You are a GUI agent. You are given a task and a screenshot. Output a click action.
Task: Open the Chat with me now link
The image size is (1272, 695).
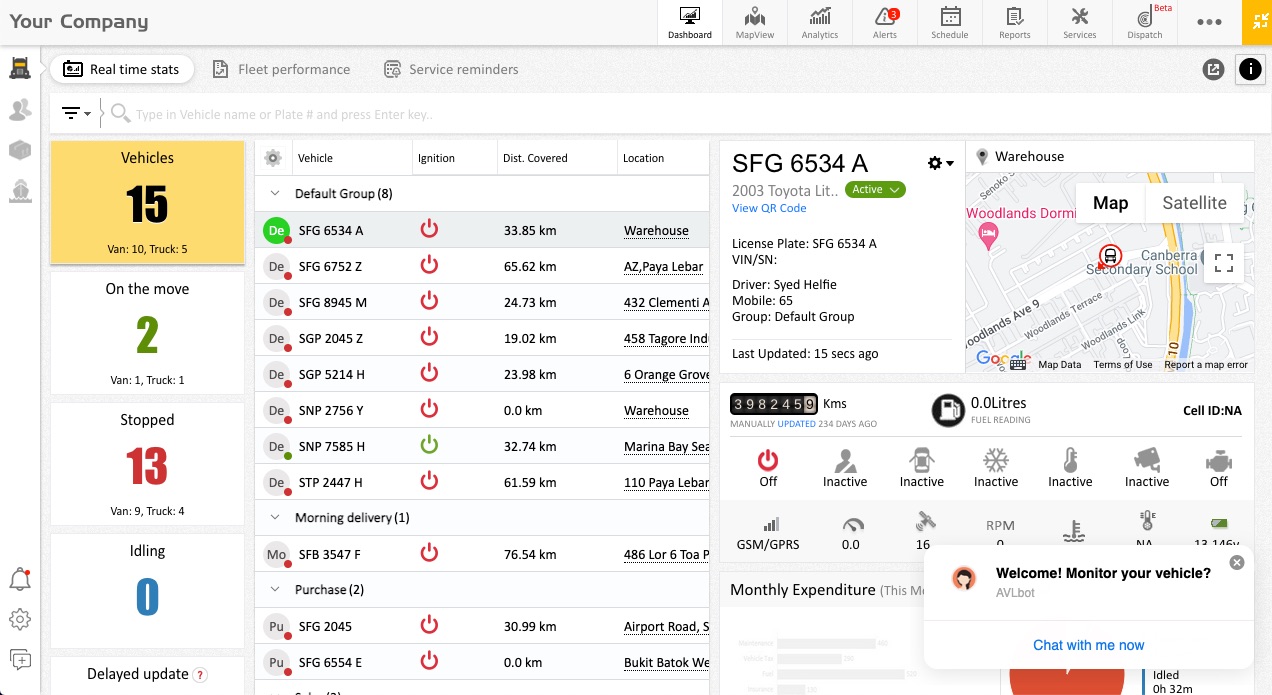pos(1088,645)
